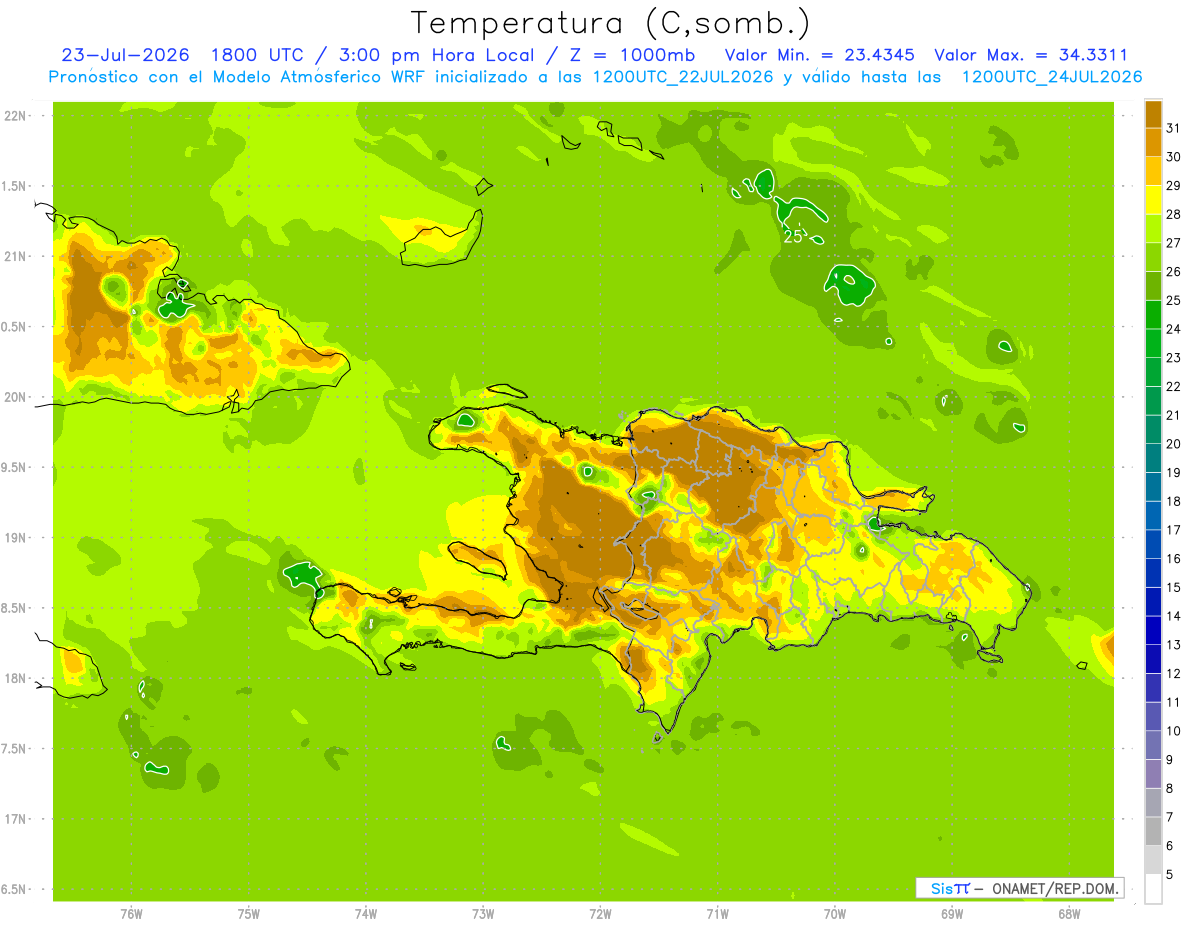1200x927 pixels.
Task: Select the legend color band between 29 and 30
Action: click(x=1153, y=171)
